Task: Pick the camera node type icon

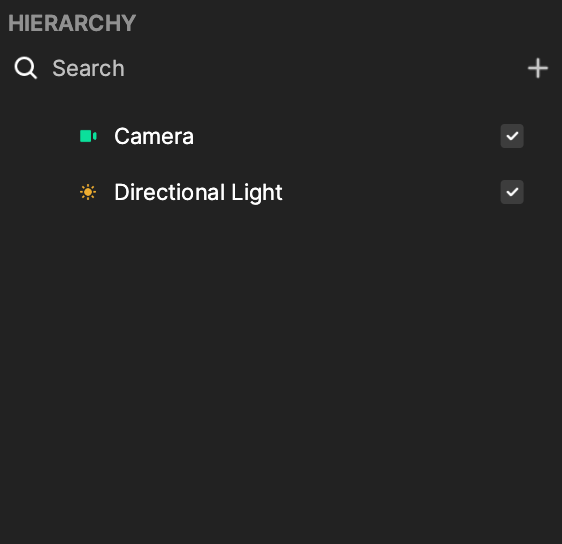Action: coord(88,136)
